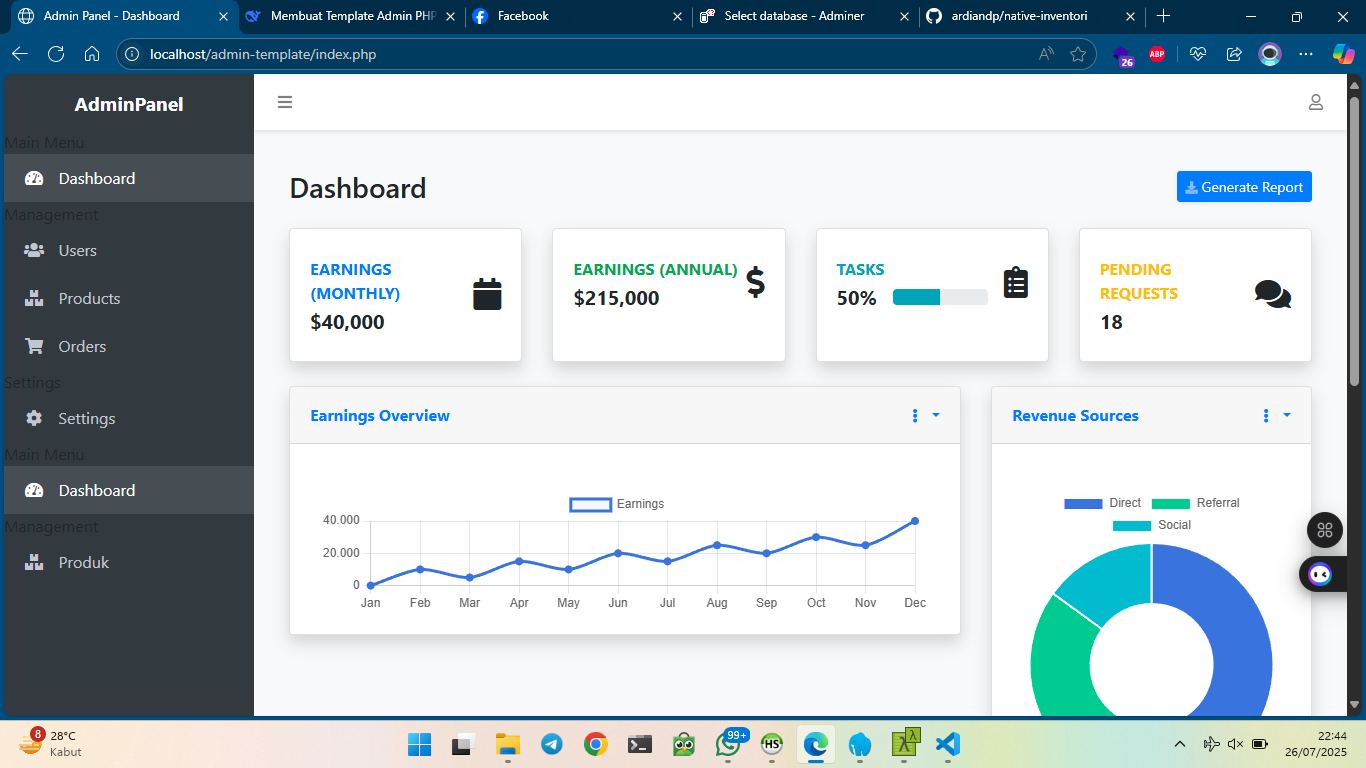Open Visual Studio Code from the taskbar
The height and width of the screenshot is (768, 1366).
948,744
